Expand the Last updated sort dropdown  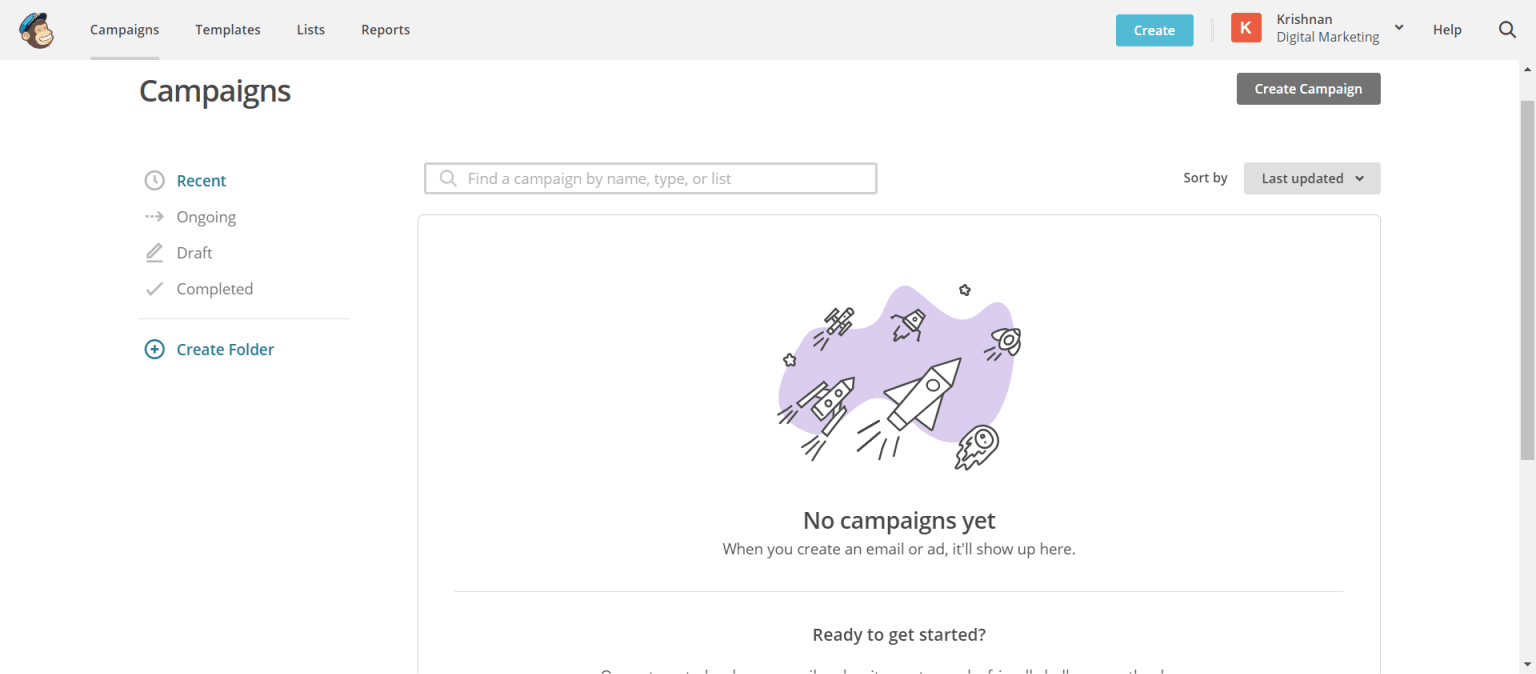click(1312, 179)
